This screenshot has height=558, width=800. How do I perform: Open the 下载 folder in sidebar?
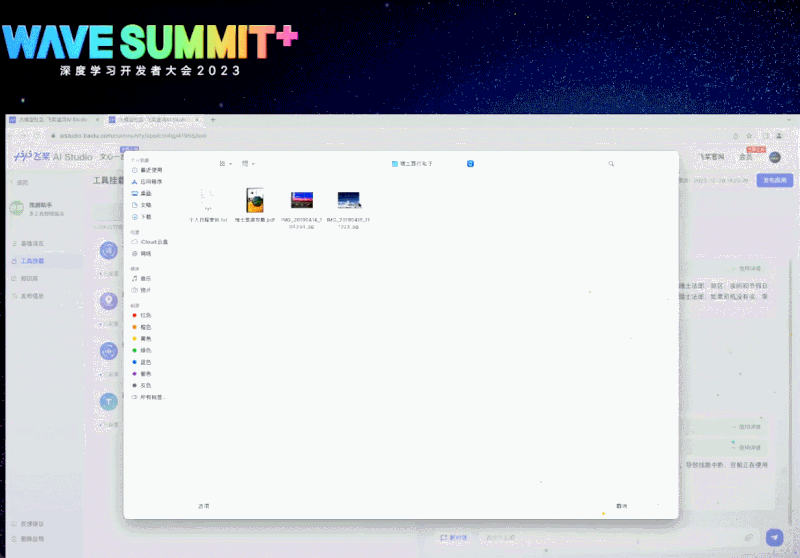click(x=146, y=216)
